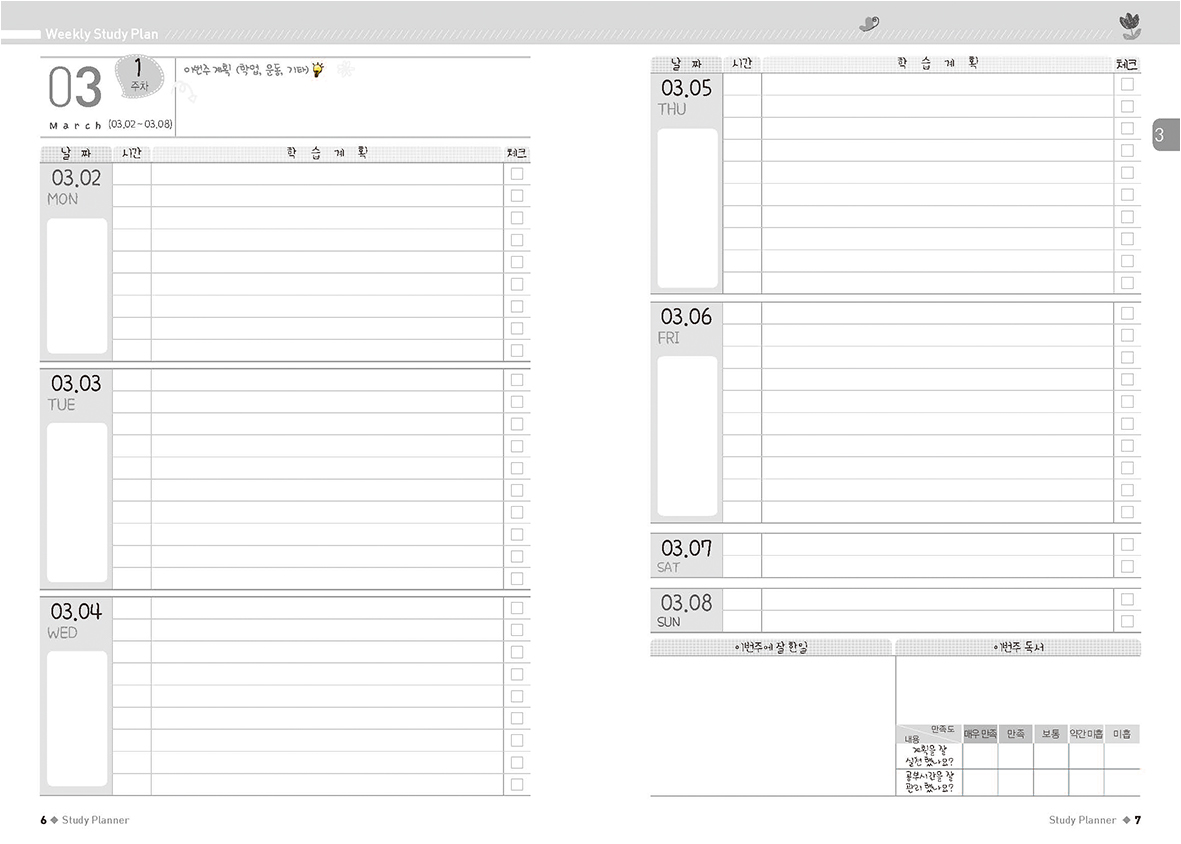Select the 이번주 독서 section header

point(1018,648)
